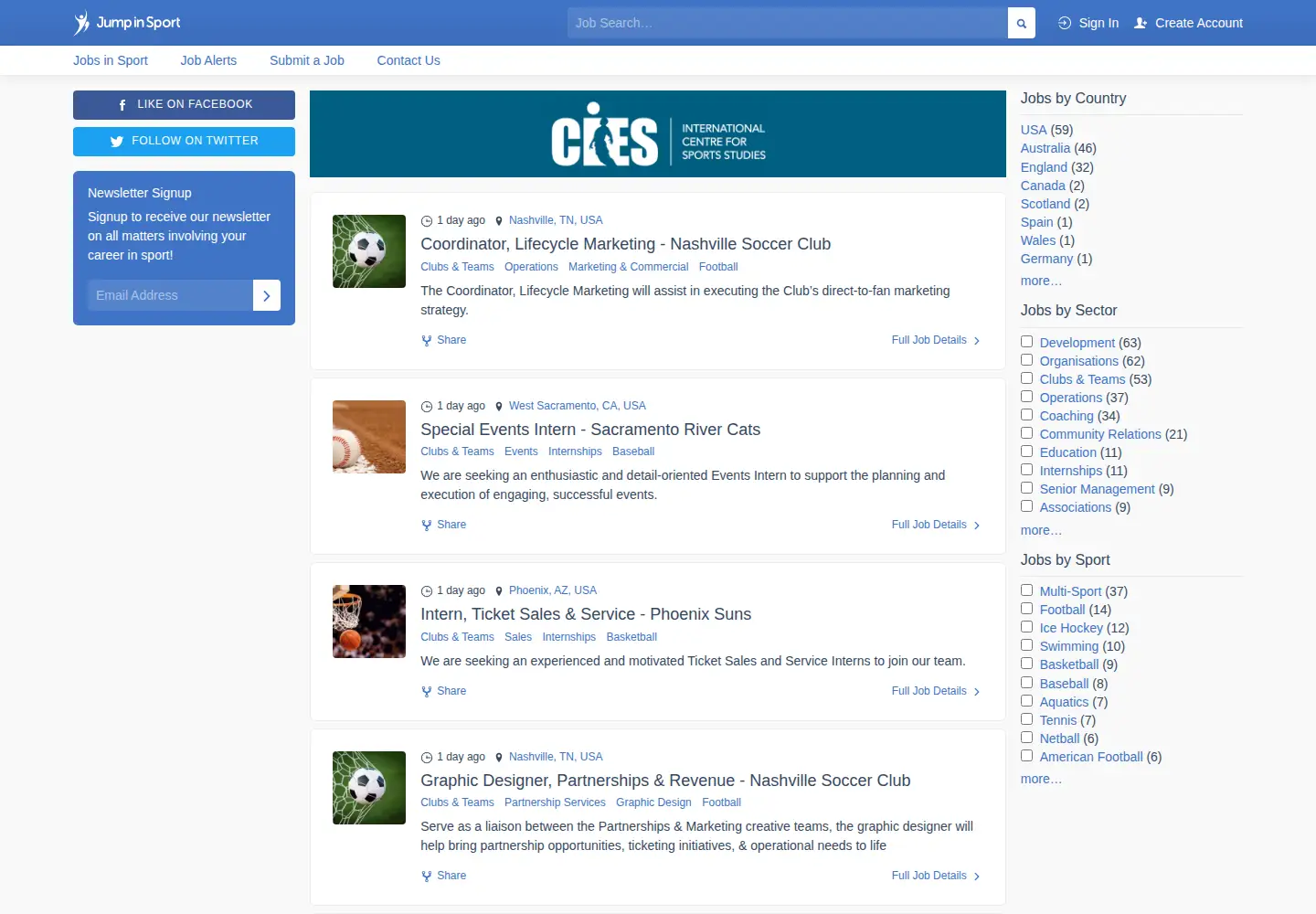Open soccer thumbnail for Graphic Designer job
The width and height of the screenshot is (1316, 914).
[369, 788]
